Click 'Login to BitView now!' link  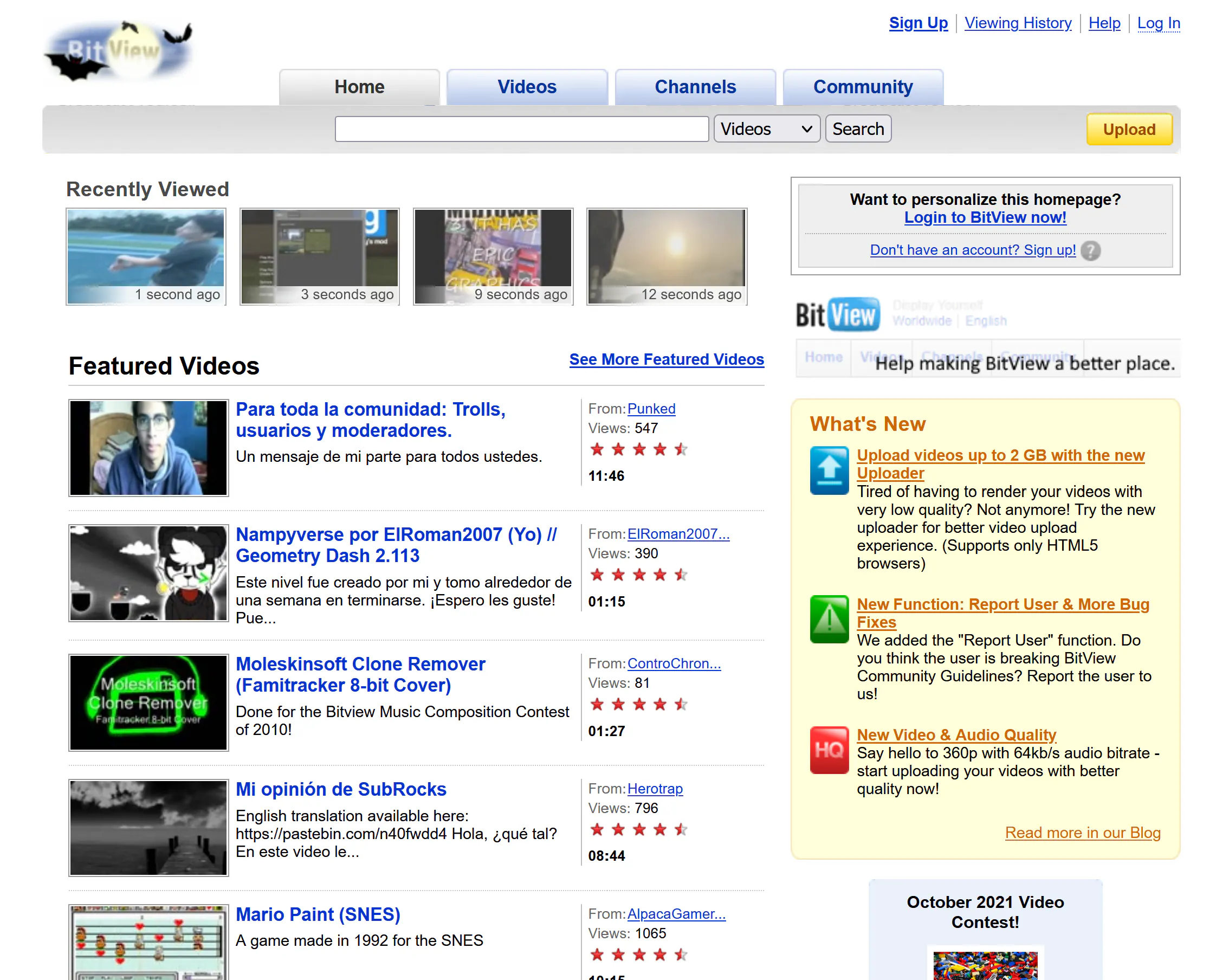coord(985,217)
